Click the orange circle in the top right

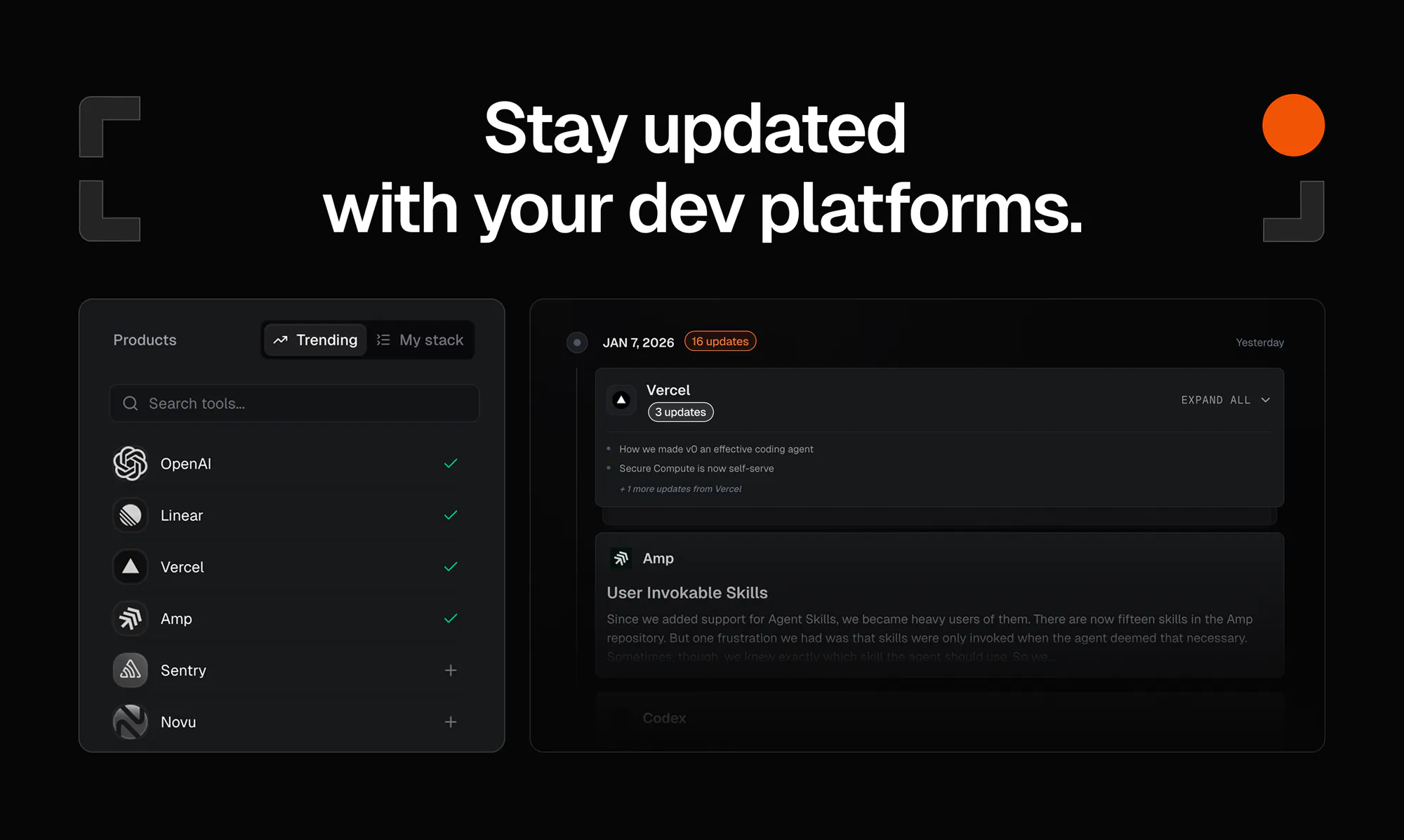coord(1292,125)
